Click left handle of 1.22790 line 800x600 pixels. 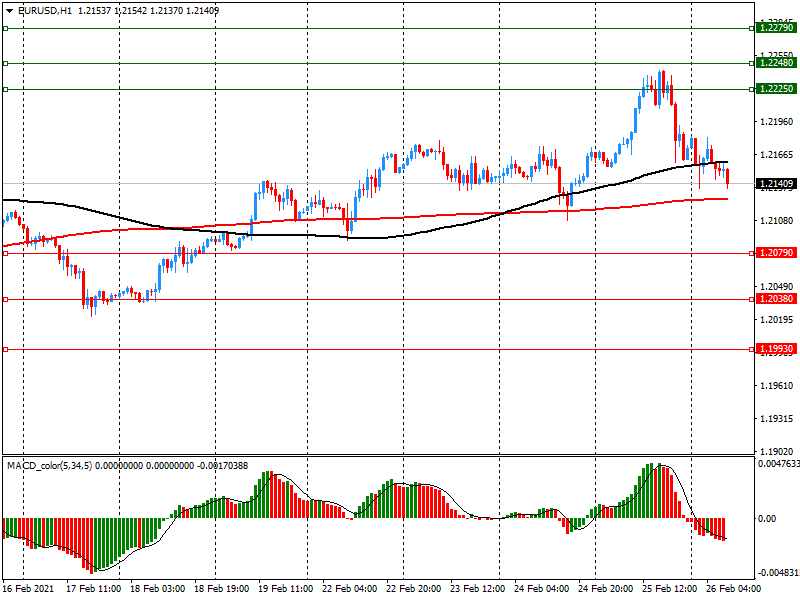6,29
